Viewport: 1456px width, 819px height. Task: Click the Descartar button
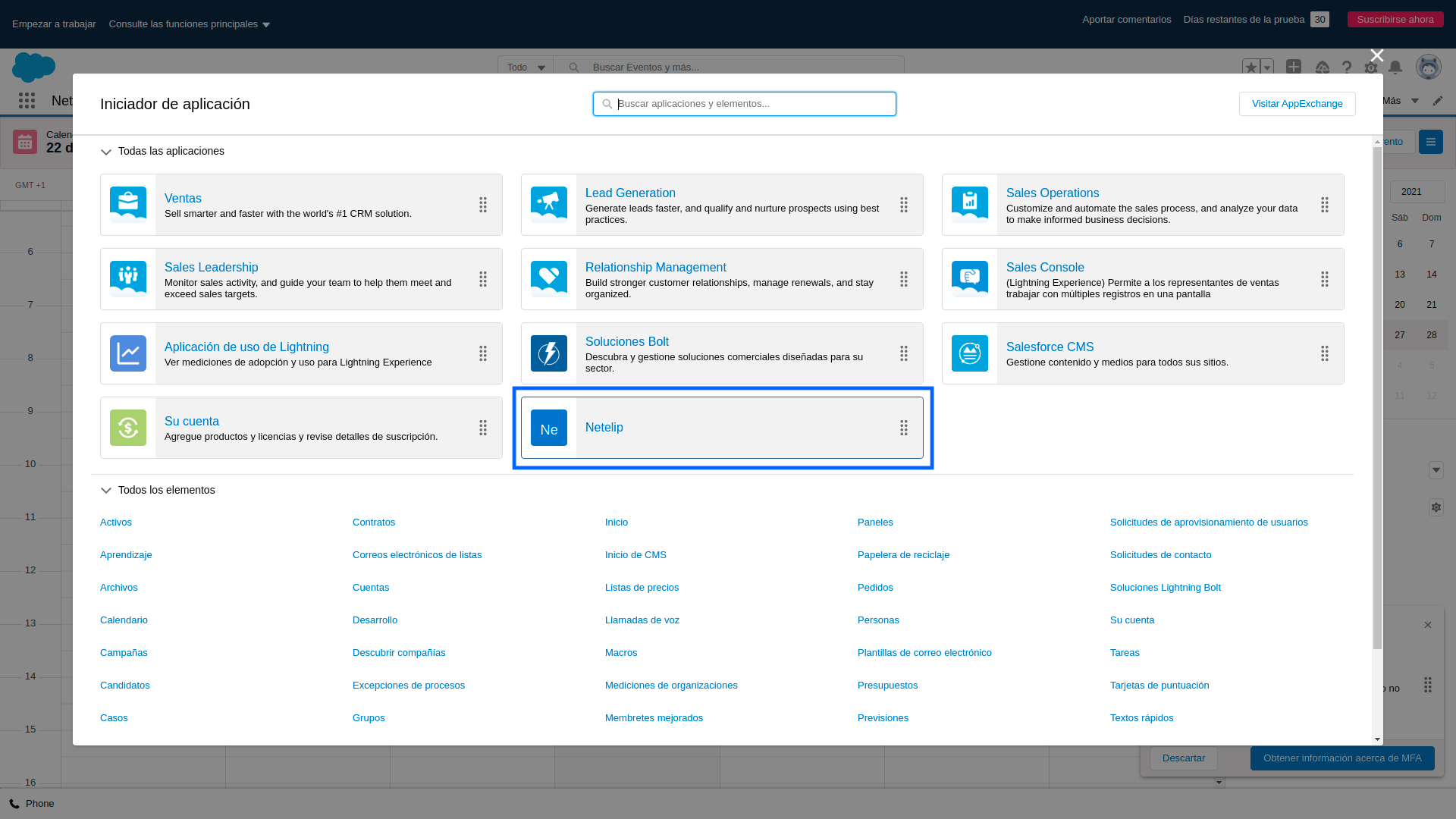point(1184,758)
